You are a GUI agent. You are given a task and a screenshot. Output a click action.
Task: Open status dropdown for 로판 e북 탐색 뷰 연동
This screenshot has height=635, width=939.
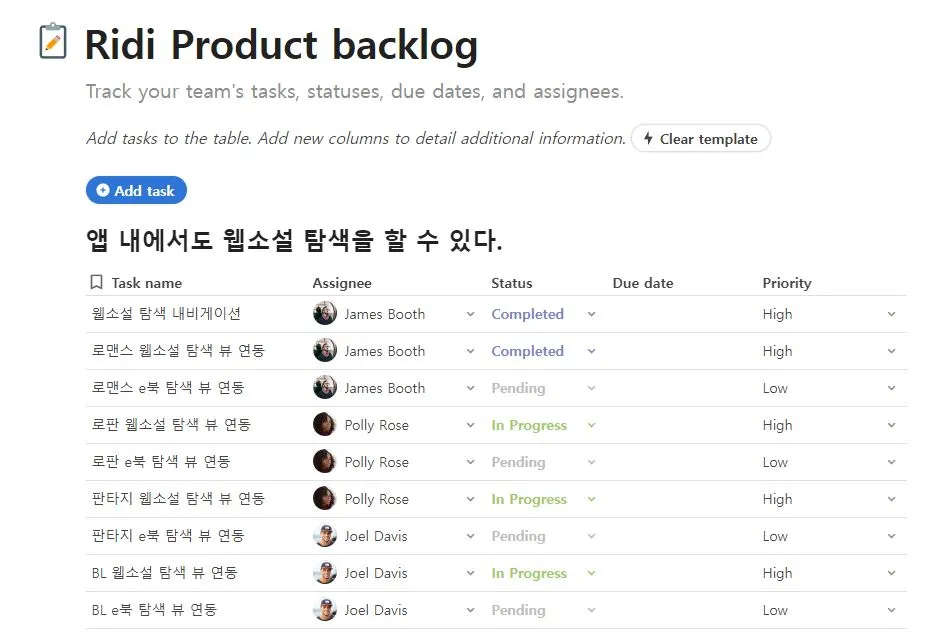592,462
